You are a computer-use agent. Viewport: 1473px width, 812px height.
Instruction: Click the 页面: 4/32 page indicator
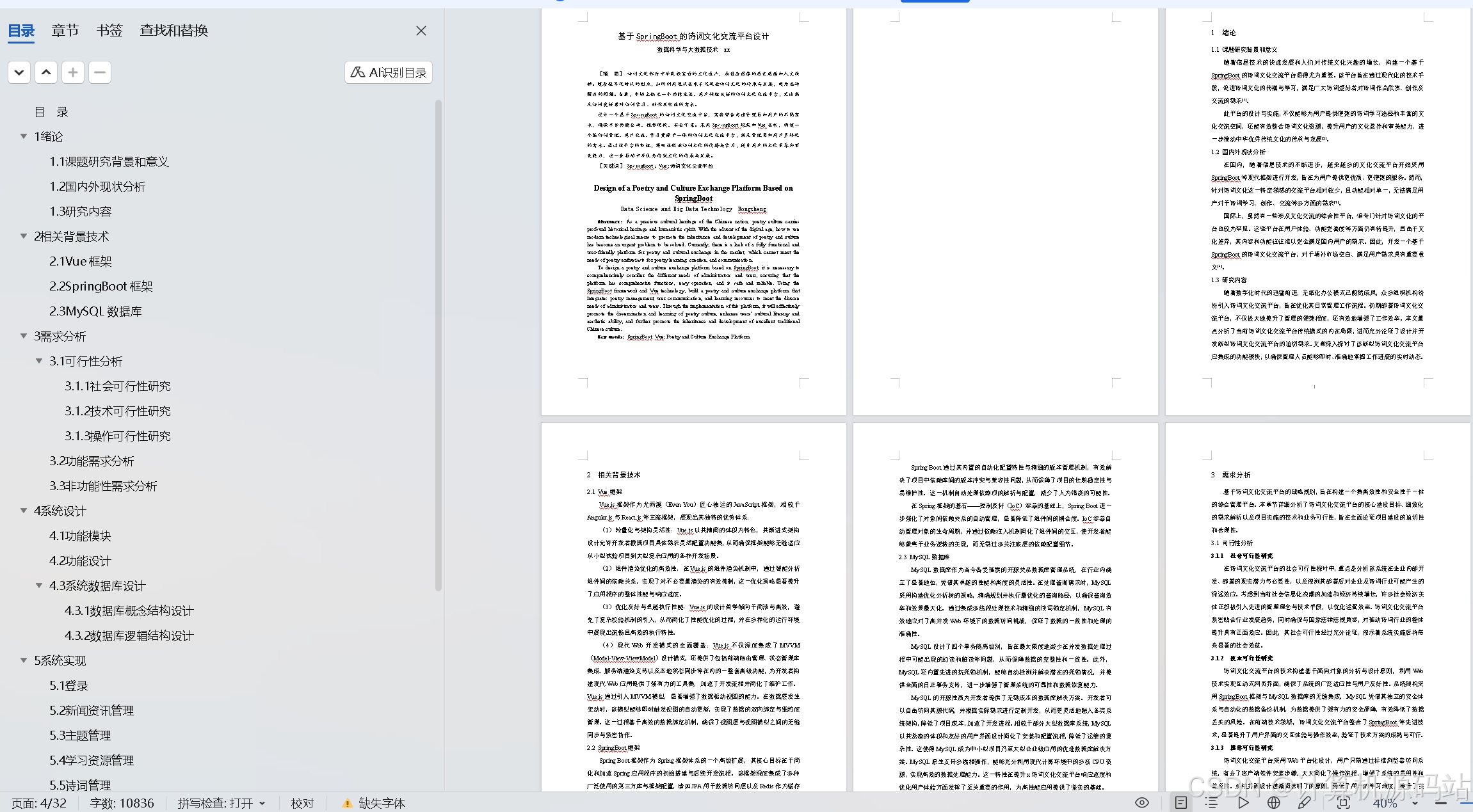(39, 803)
